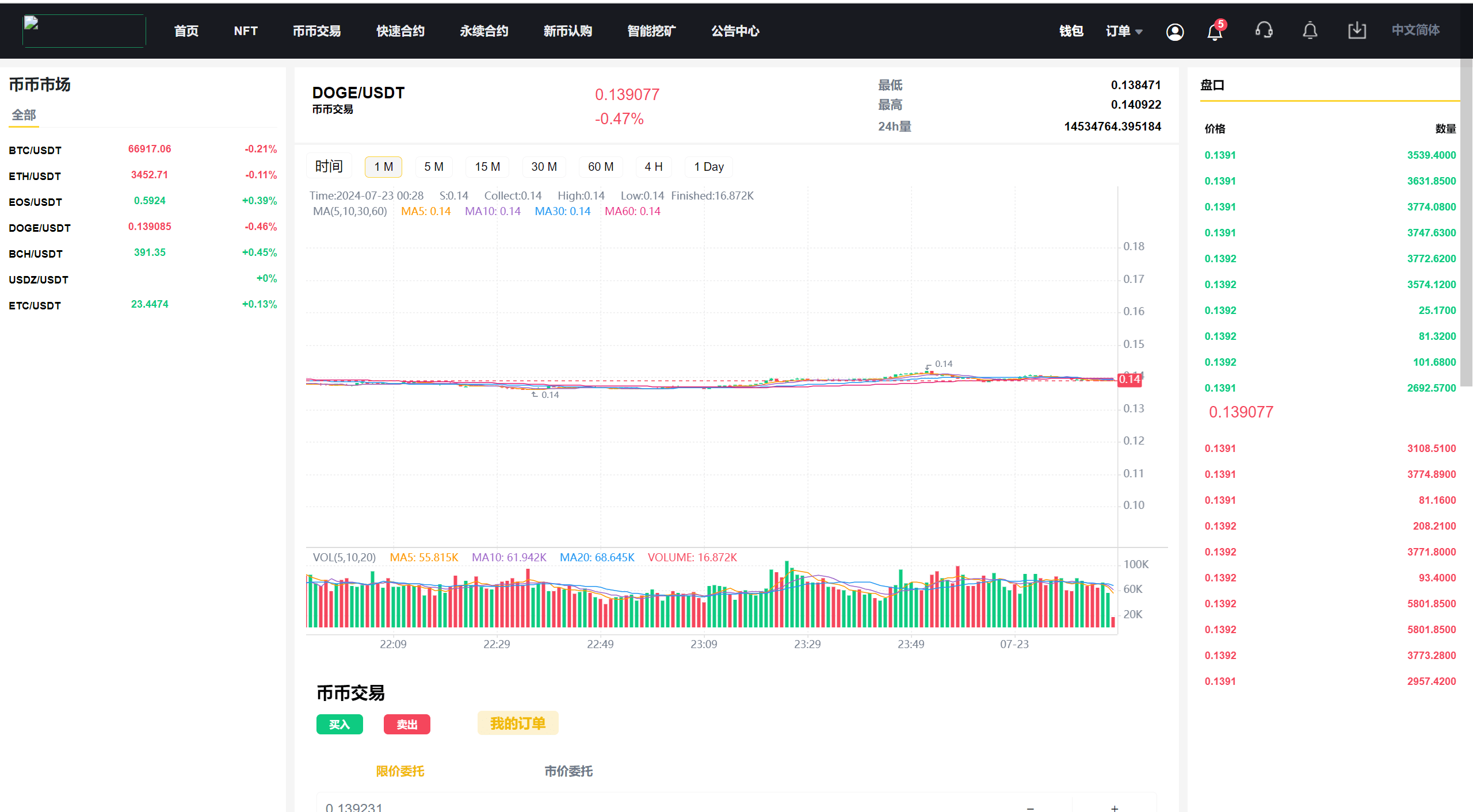This screenshot has height=812, width=1473.
Task: Expand the 订单 orders dropdown
Action: click(1124, 31)
